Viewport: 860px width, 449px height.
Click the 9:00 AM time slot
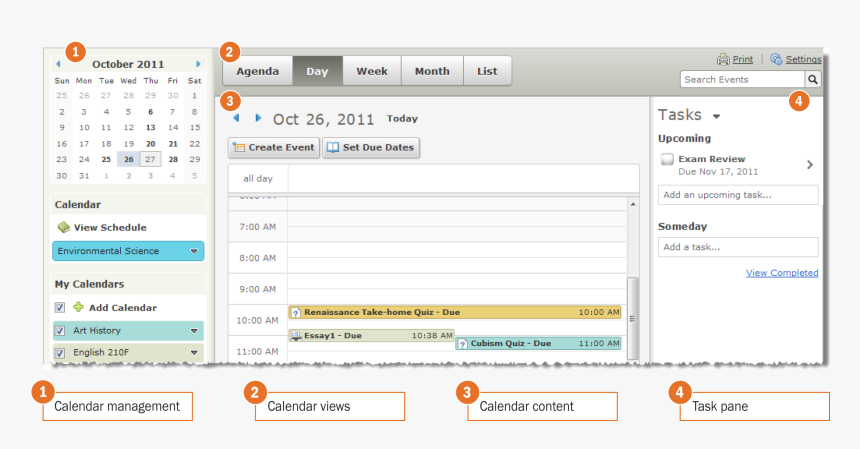pyautogui.click(x=457, y=289)
